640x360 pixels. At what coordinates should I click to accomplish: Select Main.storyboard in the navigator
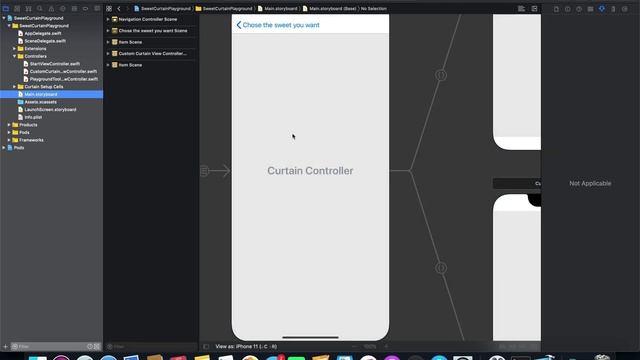click(51, 94)
